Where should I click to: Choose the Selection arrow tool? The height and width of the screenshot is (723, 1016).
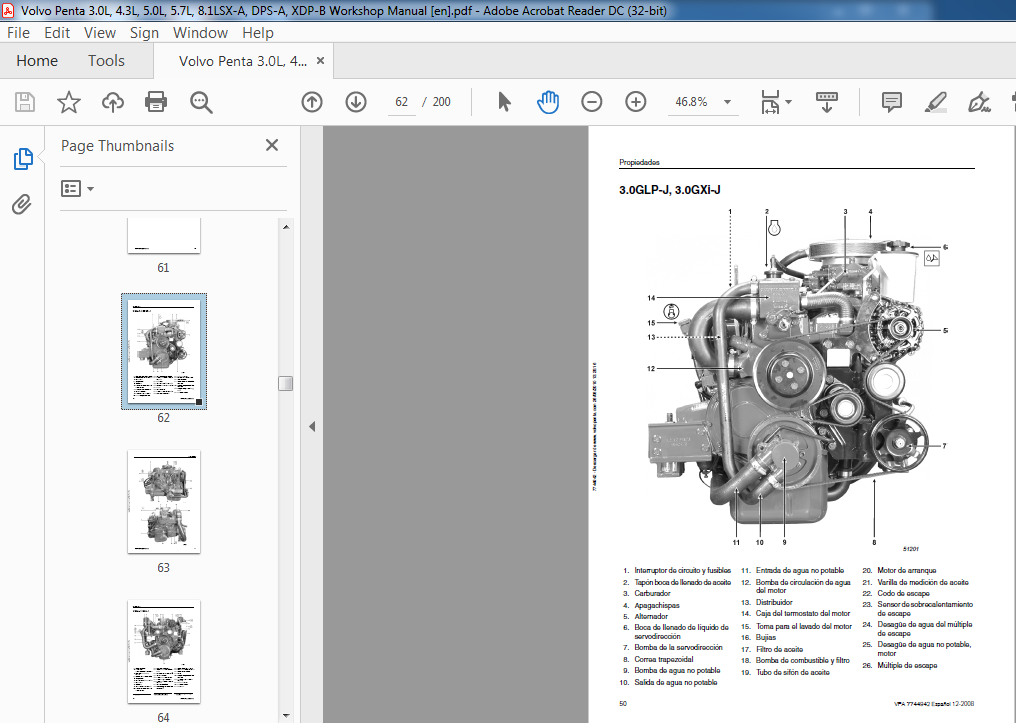(x=504, y=102)
